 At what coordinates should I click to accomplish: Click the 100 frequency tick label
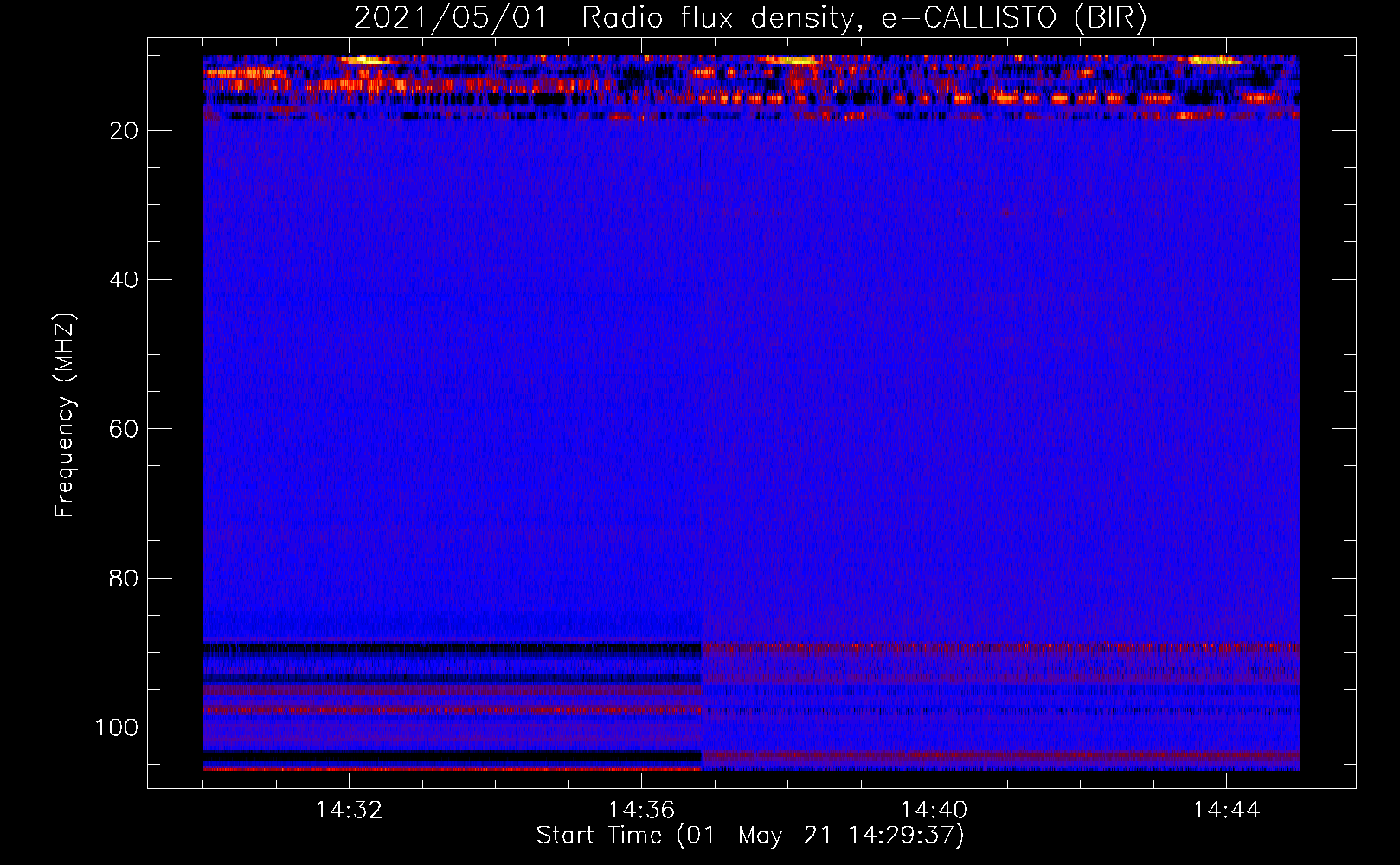[117, 727]
